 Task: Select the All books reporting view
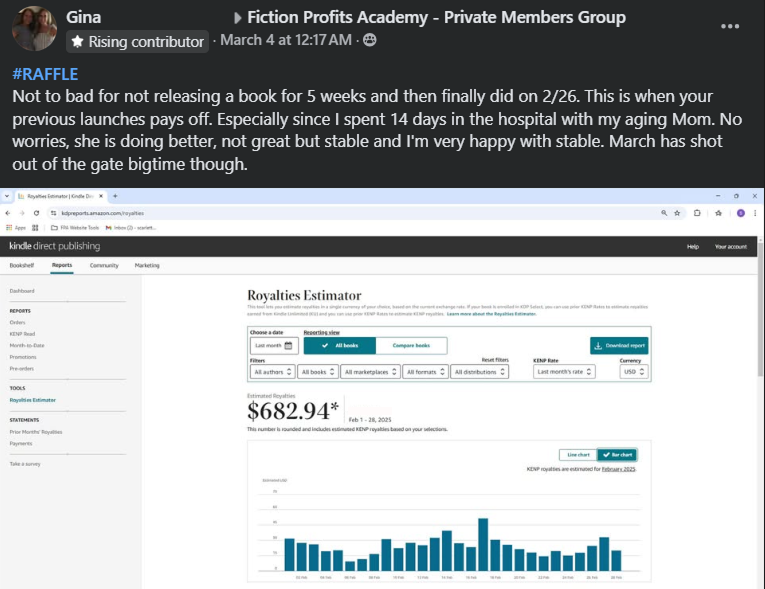point(340,345)
